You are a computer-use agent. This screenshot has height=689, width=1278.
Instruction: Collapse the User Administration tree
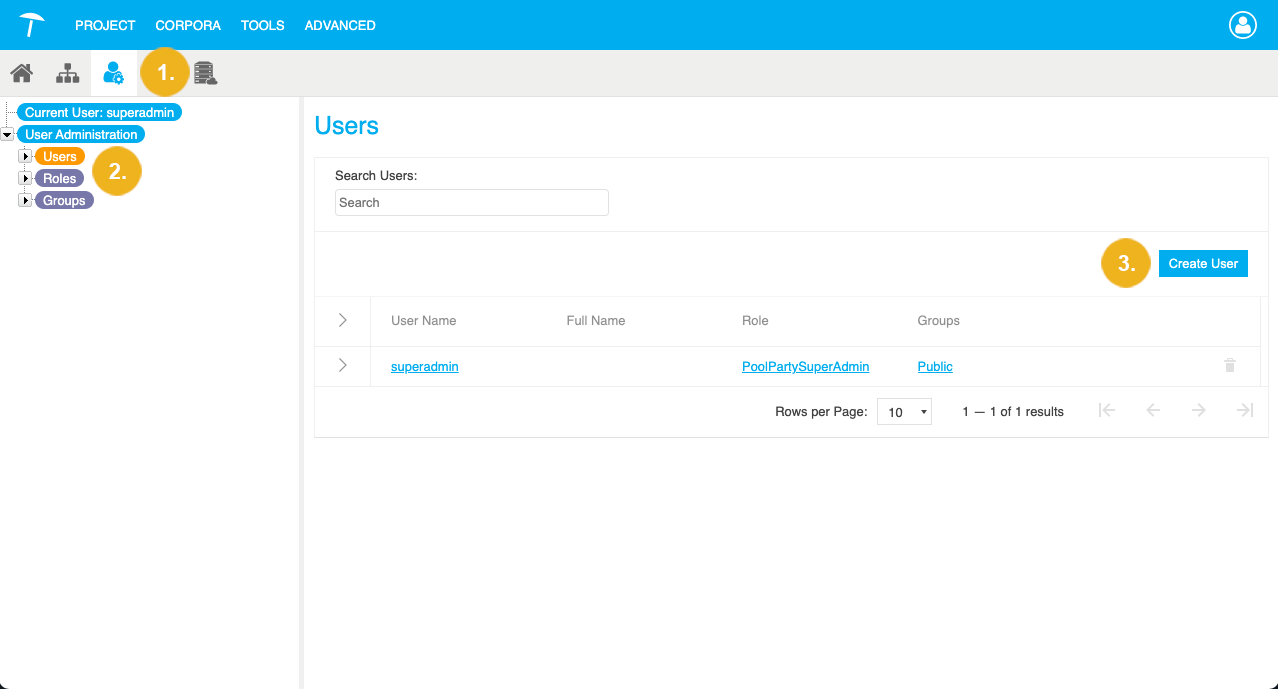pyautogui.click(x=7, y=133)
